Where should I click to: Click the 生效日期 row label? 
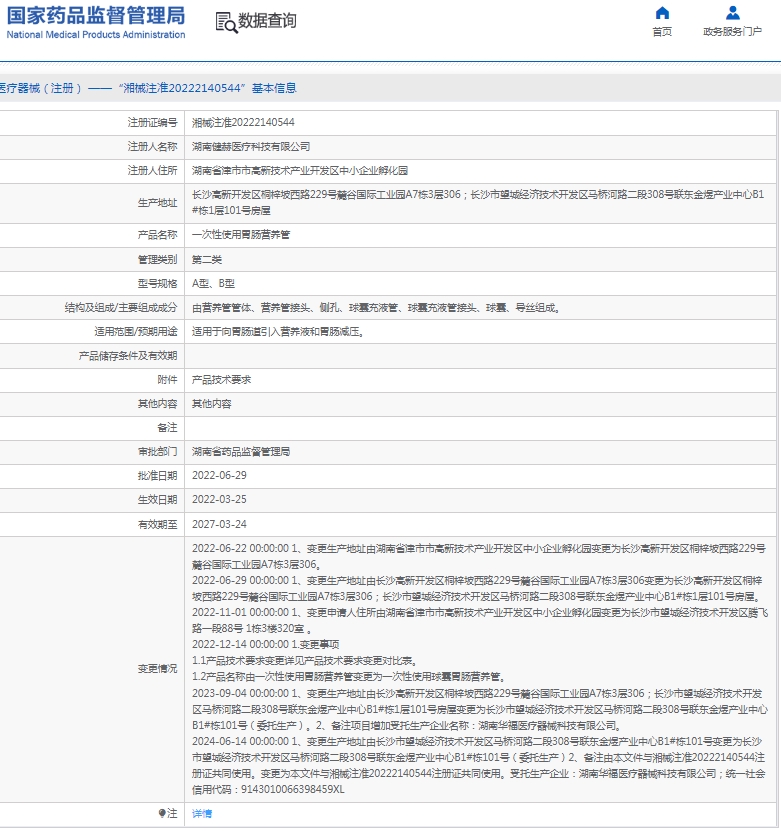click(x=157, y=499)
